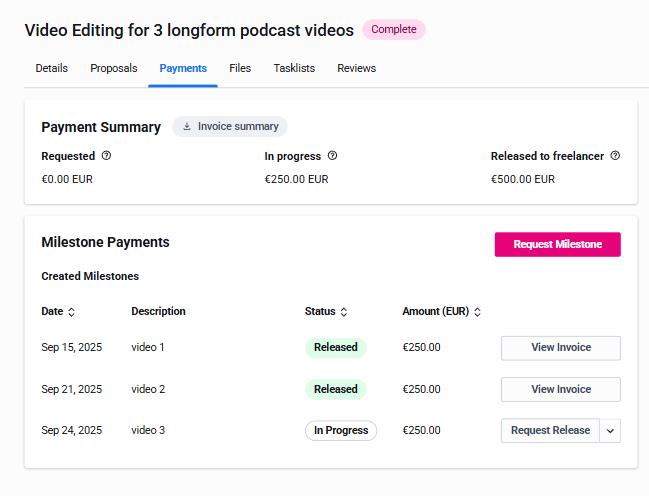Open the Files tab

point(240,68)
